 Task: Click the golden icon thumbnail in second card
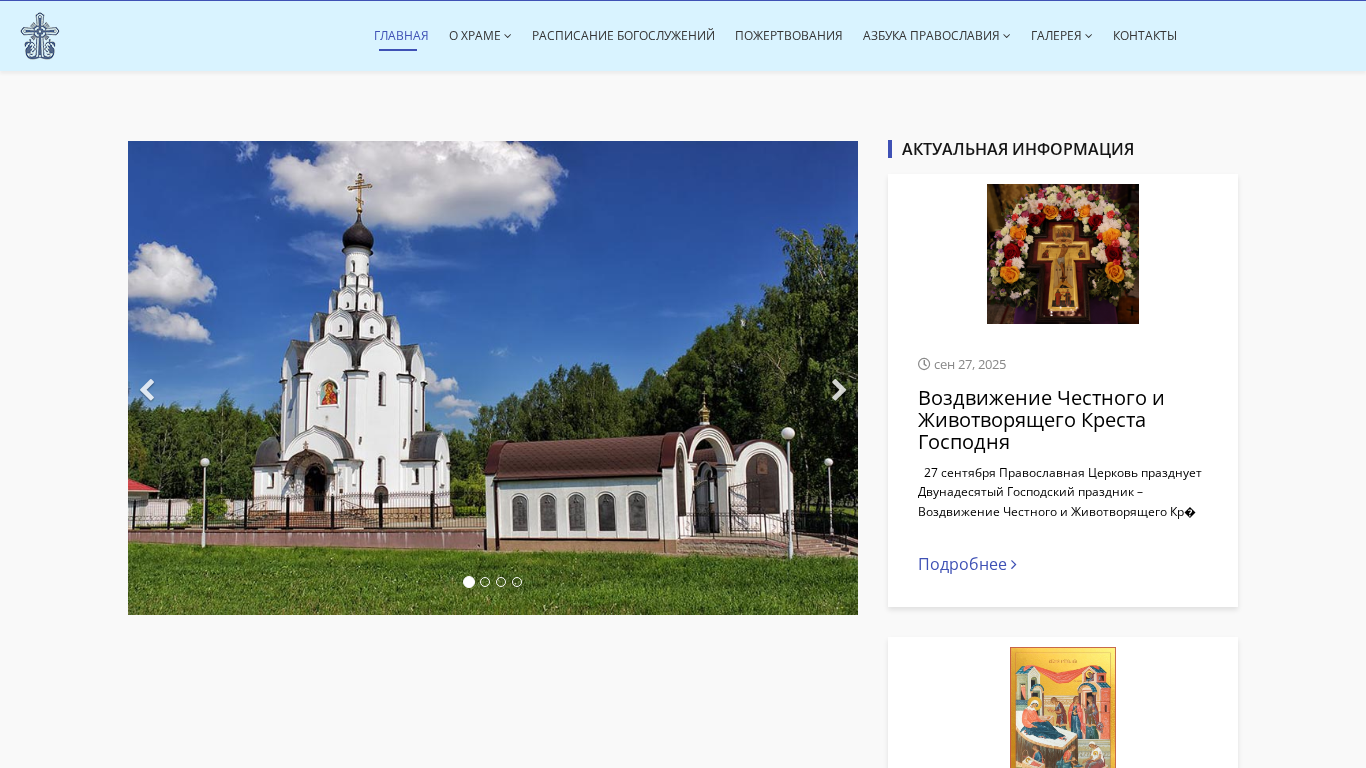1063,707
